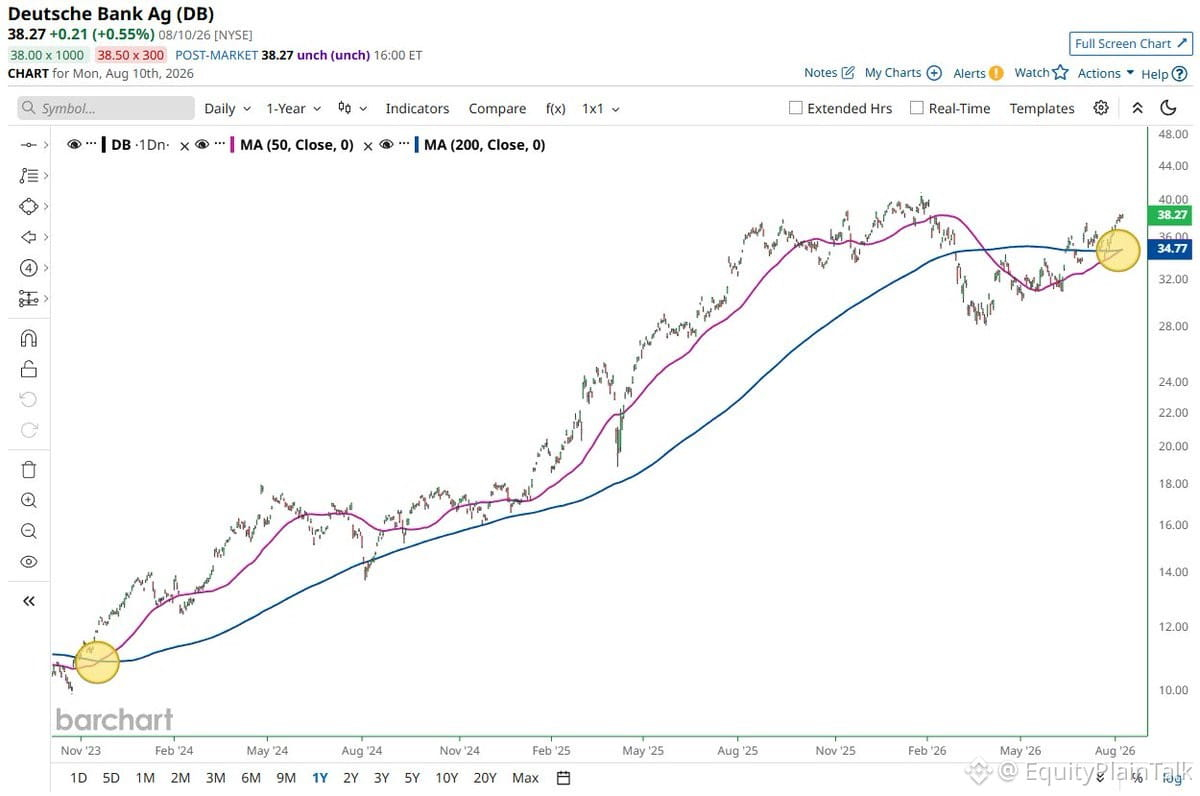The width and height of the screenshot is (1200, 796).
Task: Click the undo arrow icon
Action: pos(28,400)
